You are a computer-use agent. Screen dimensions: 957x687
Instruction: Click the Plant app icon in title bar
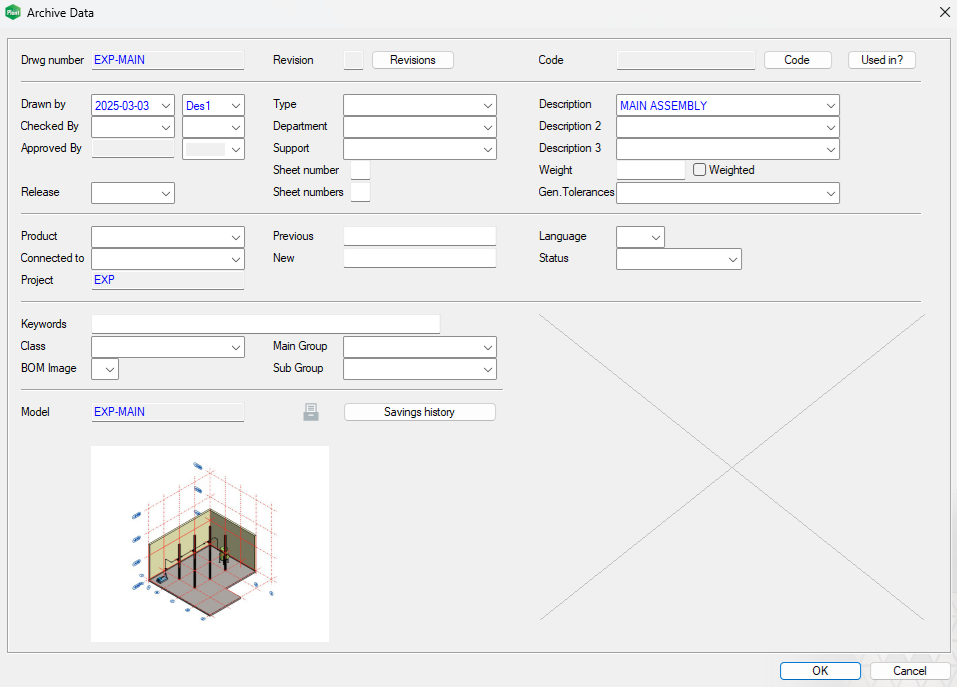coord(13,13)
